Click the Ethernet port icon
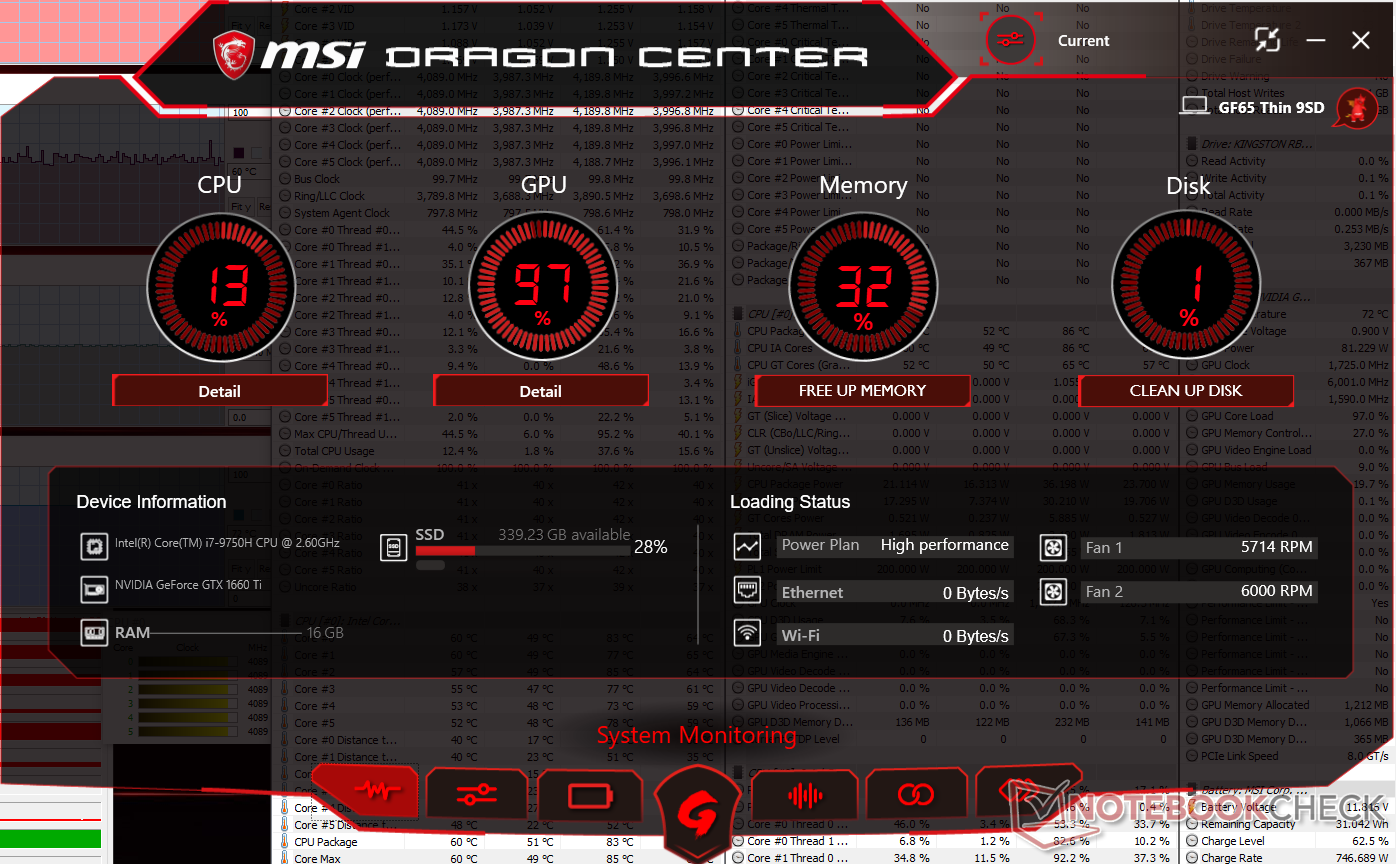Image resolution: width=1396 pixels, height=864 pixels. coord(747,590)
